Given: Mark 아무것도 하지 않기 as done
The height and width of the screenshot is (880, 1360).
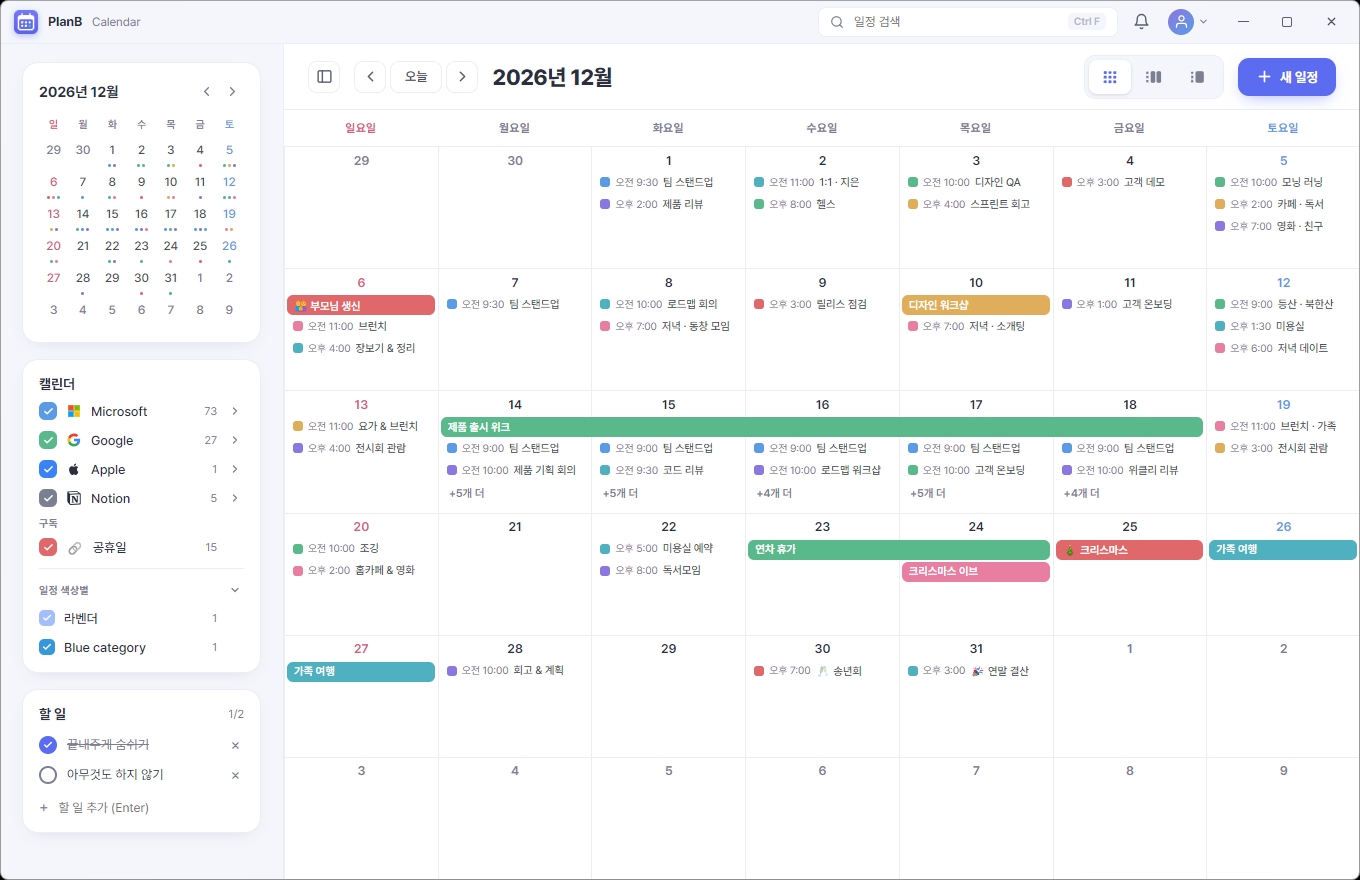Looking at the screenshot, I should click(48, 775).
